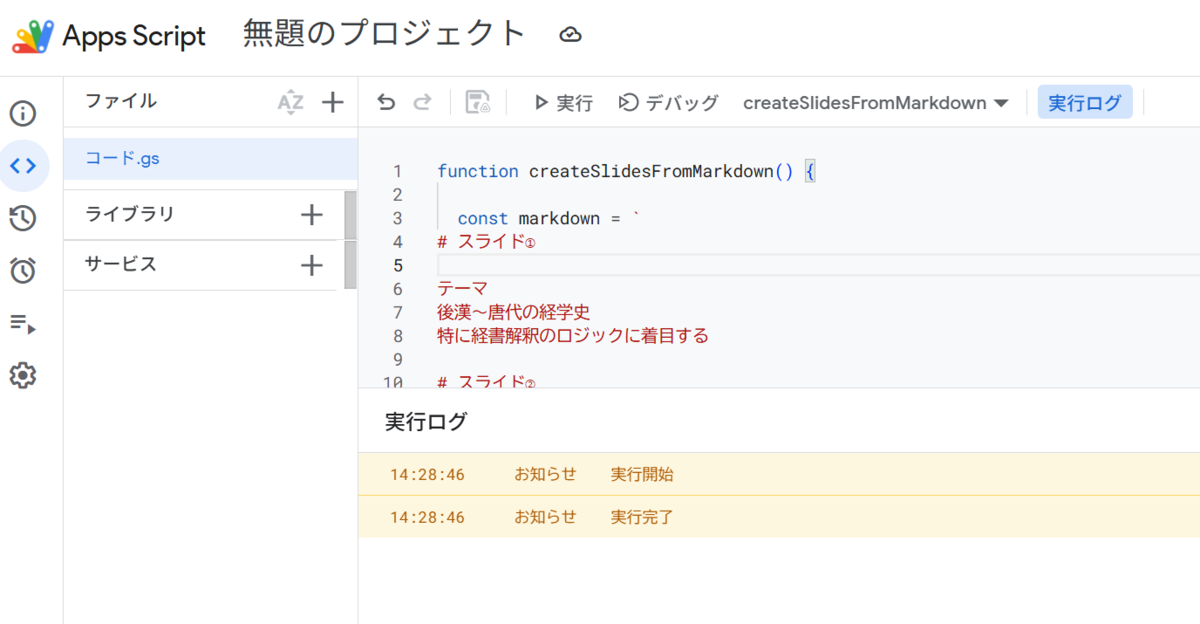1200x624 pixels.
Task: Open the run list icon in sidebar
Action: pyautogui.click(x=23, y=323)
